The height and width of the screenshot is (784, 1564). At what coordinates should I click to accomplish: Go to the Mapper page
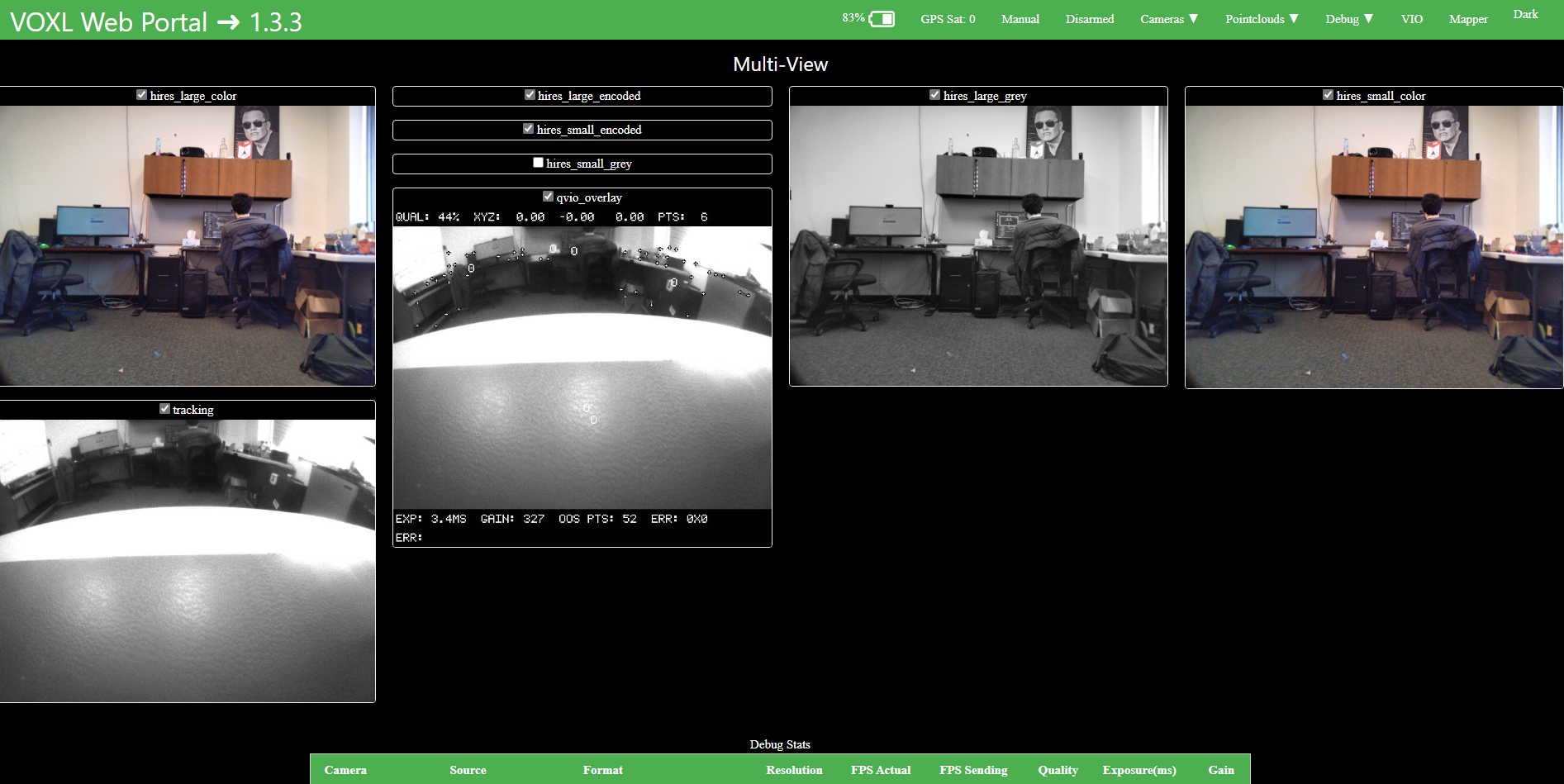[x=1467, y=19]
